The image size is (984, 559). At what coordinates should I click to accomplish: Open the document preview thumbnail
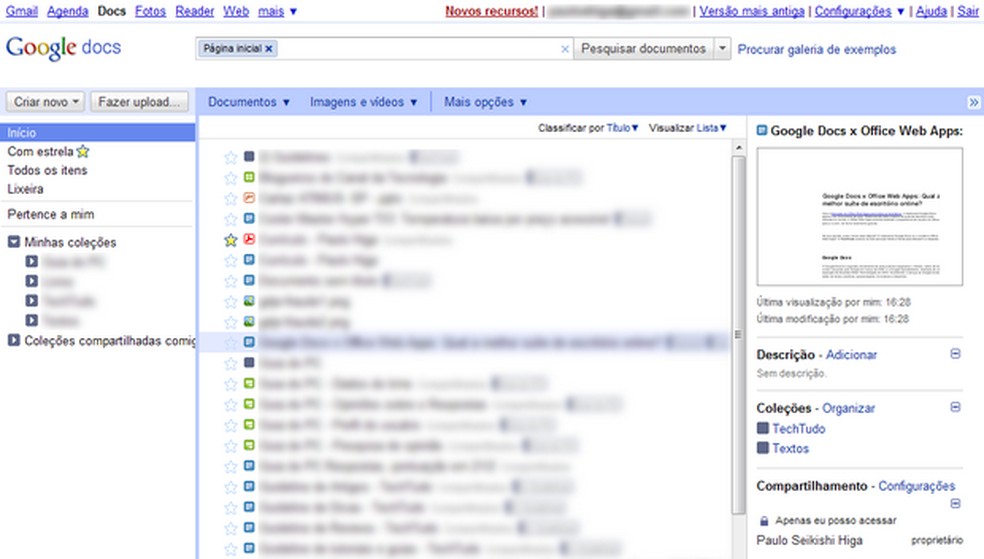859,216
